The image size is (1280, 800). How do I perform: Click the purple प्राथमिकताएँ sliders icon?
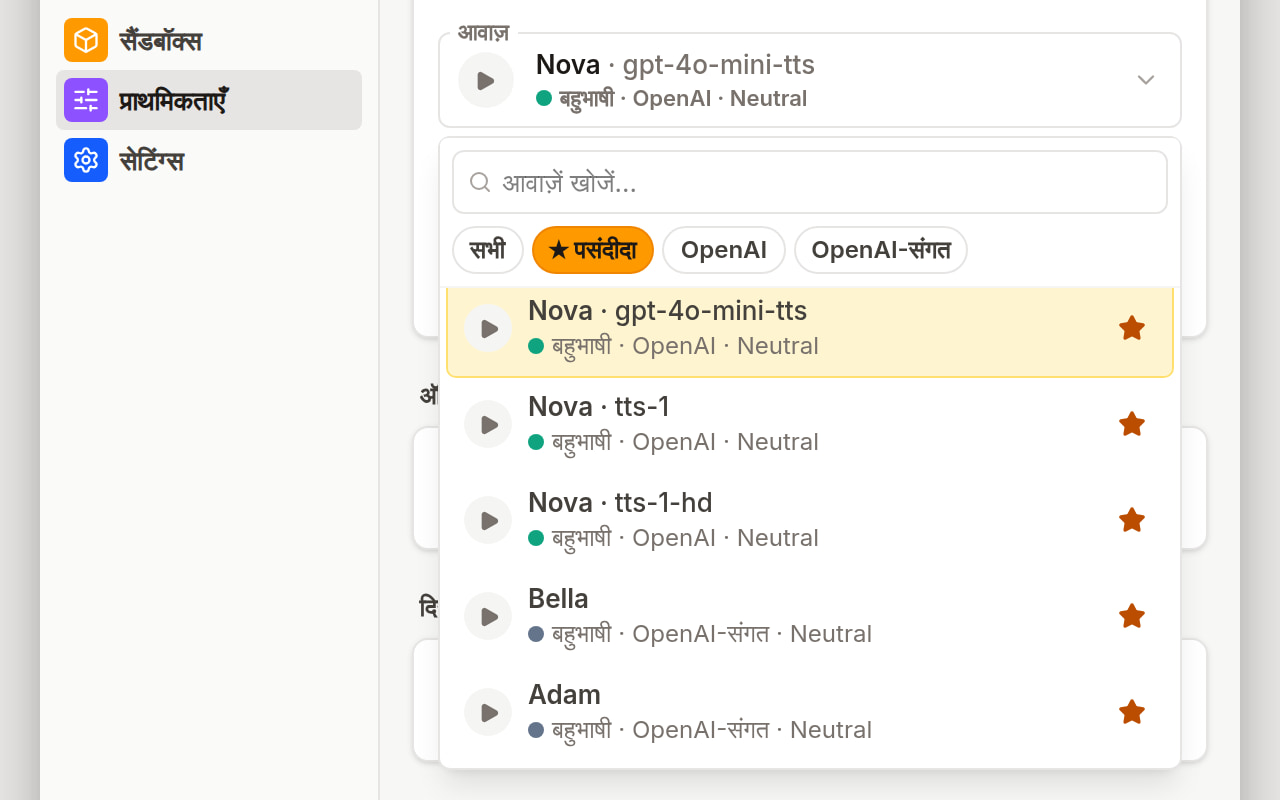[x=86, y=100]
